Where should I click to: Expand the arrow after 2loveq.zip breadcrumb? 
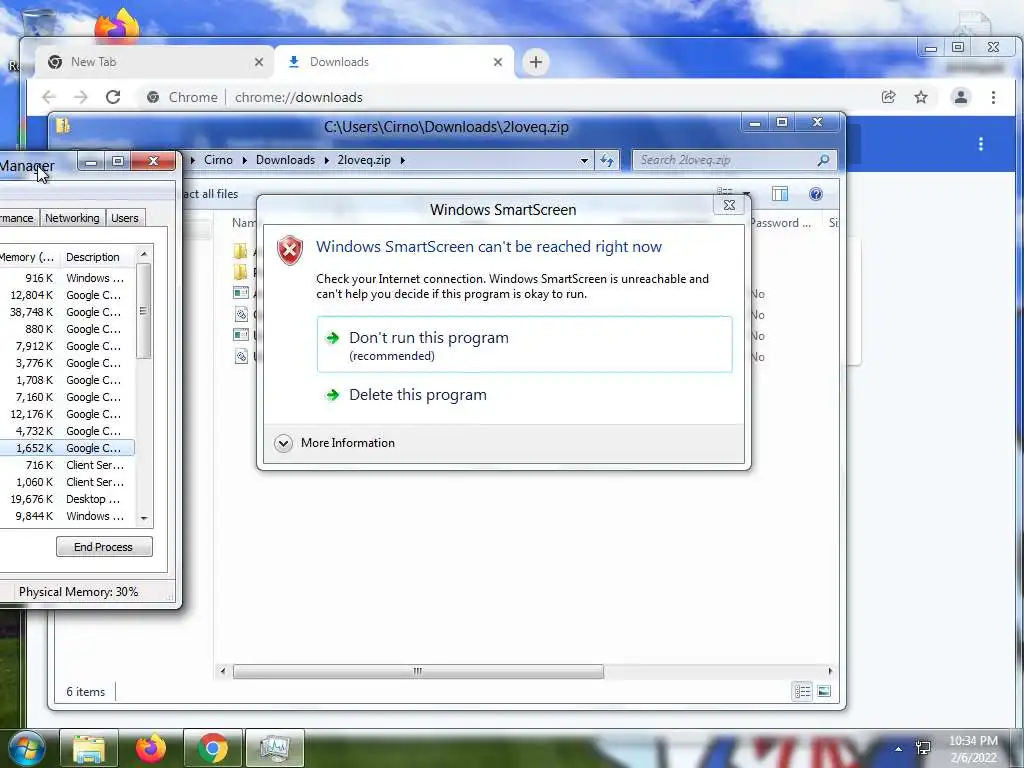(x=402, y=160)
